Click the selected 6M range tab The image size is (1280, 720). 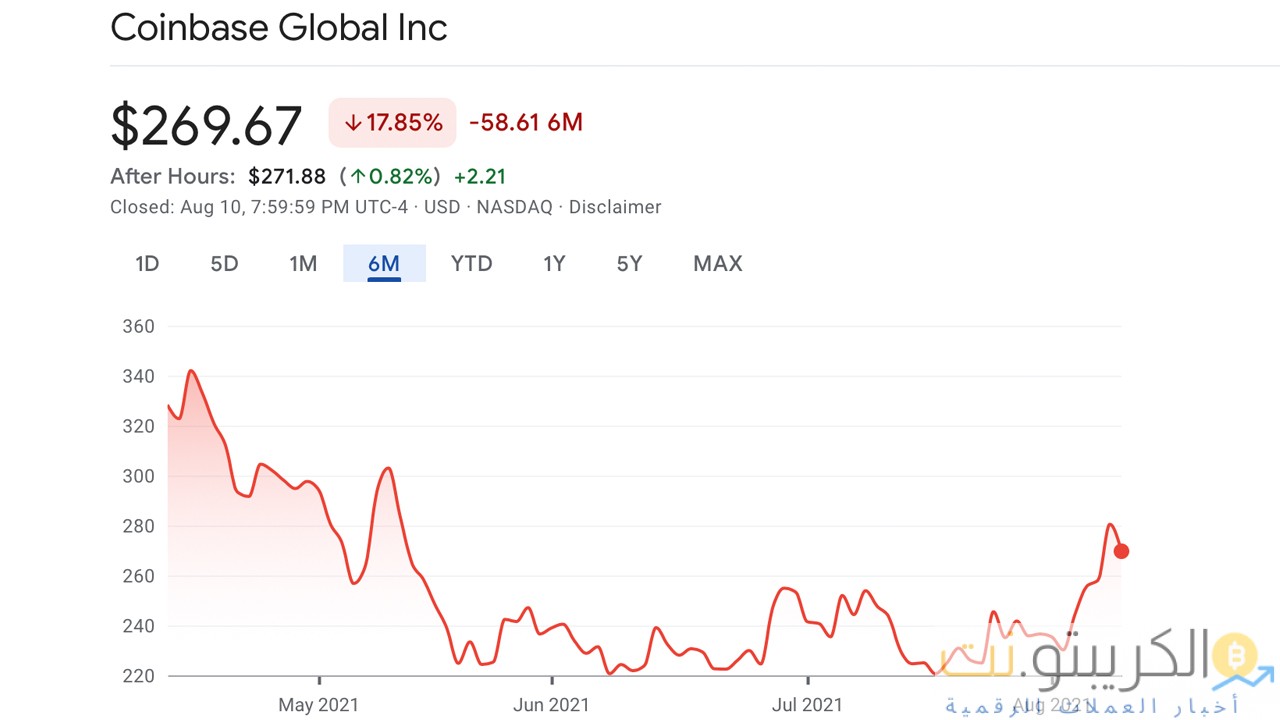pos(384,264)
